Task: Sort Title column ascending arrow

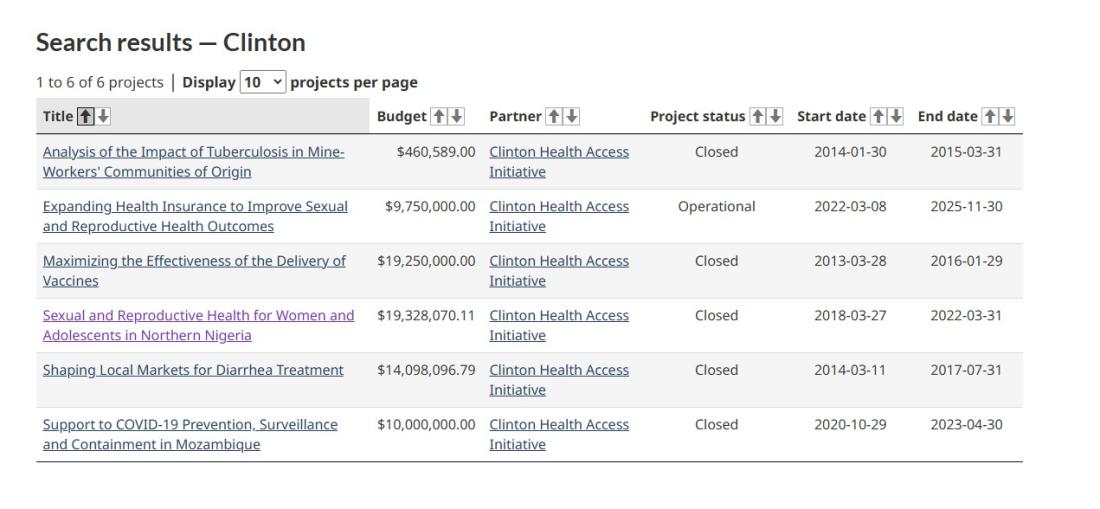Action: click(85, 116)
